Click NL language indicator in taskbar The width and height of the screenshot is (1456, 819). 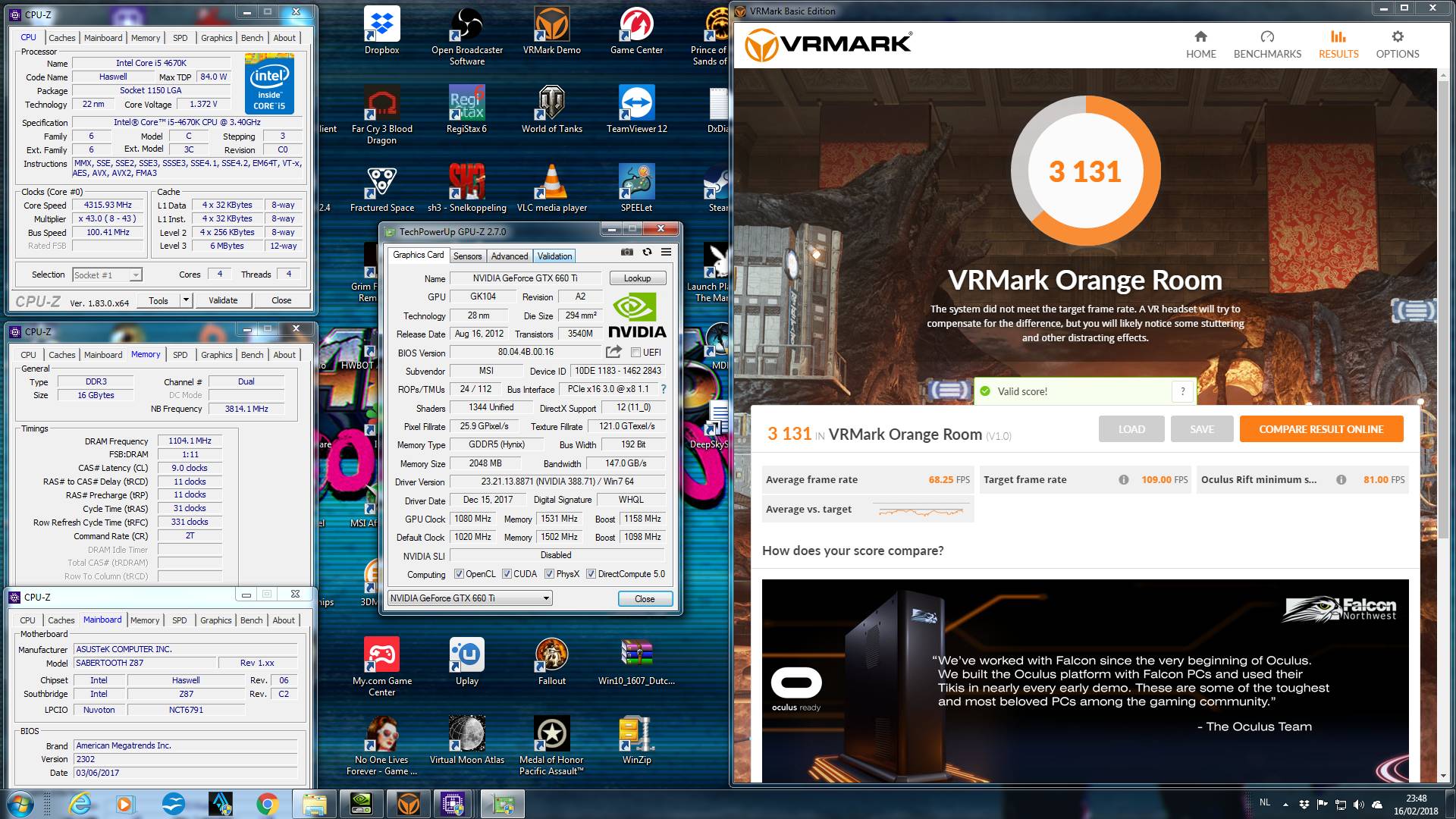[1264, 802]
